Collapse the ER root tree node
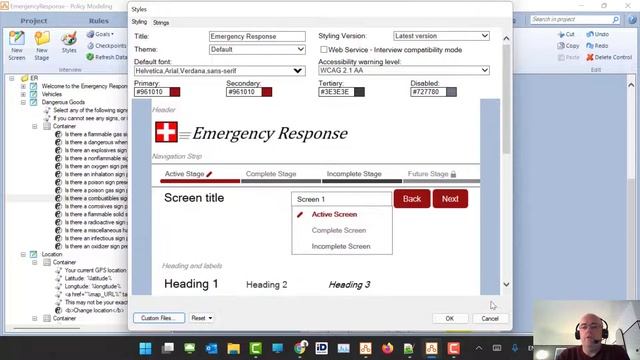This screenshot has width=640, height=360. coord(12,78)
